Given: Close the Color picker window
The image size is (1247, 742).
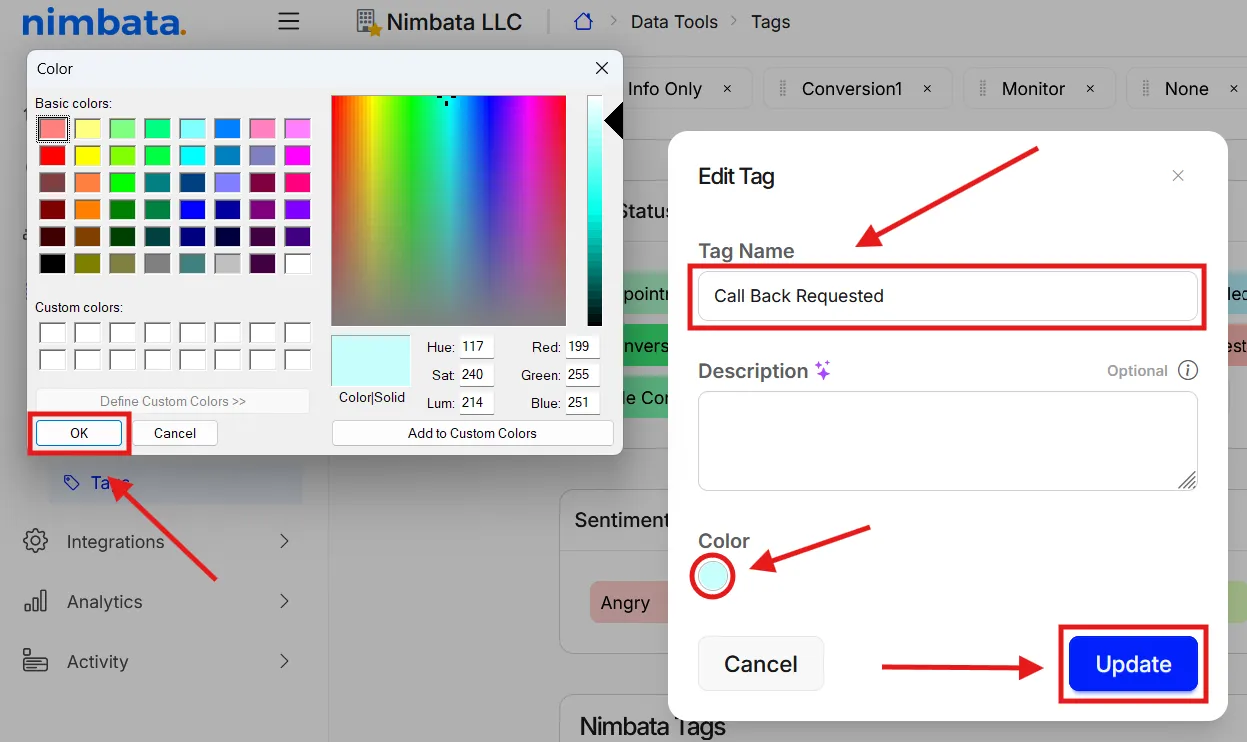Looking at the screenshot, I should click(601, 68).
